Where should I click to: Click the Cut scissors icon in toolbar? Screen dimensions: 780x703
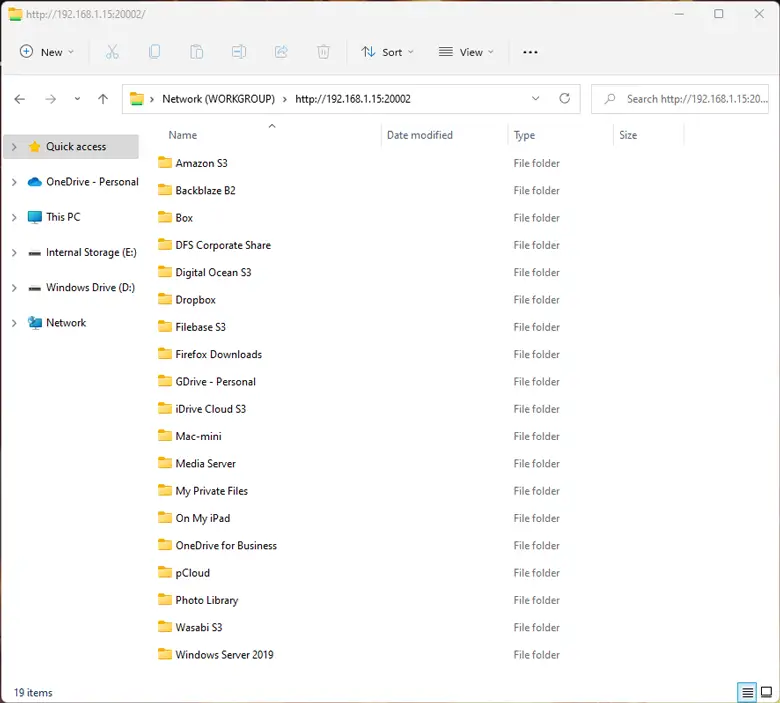click(112, 52)
